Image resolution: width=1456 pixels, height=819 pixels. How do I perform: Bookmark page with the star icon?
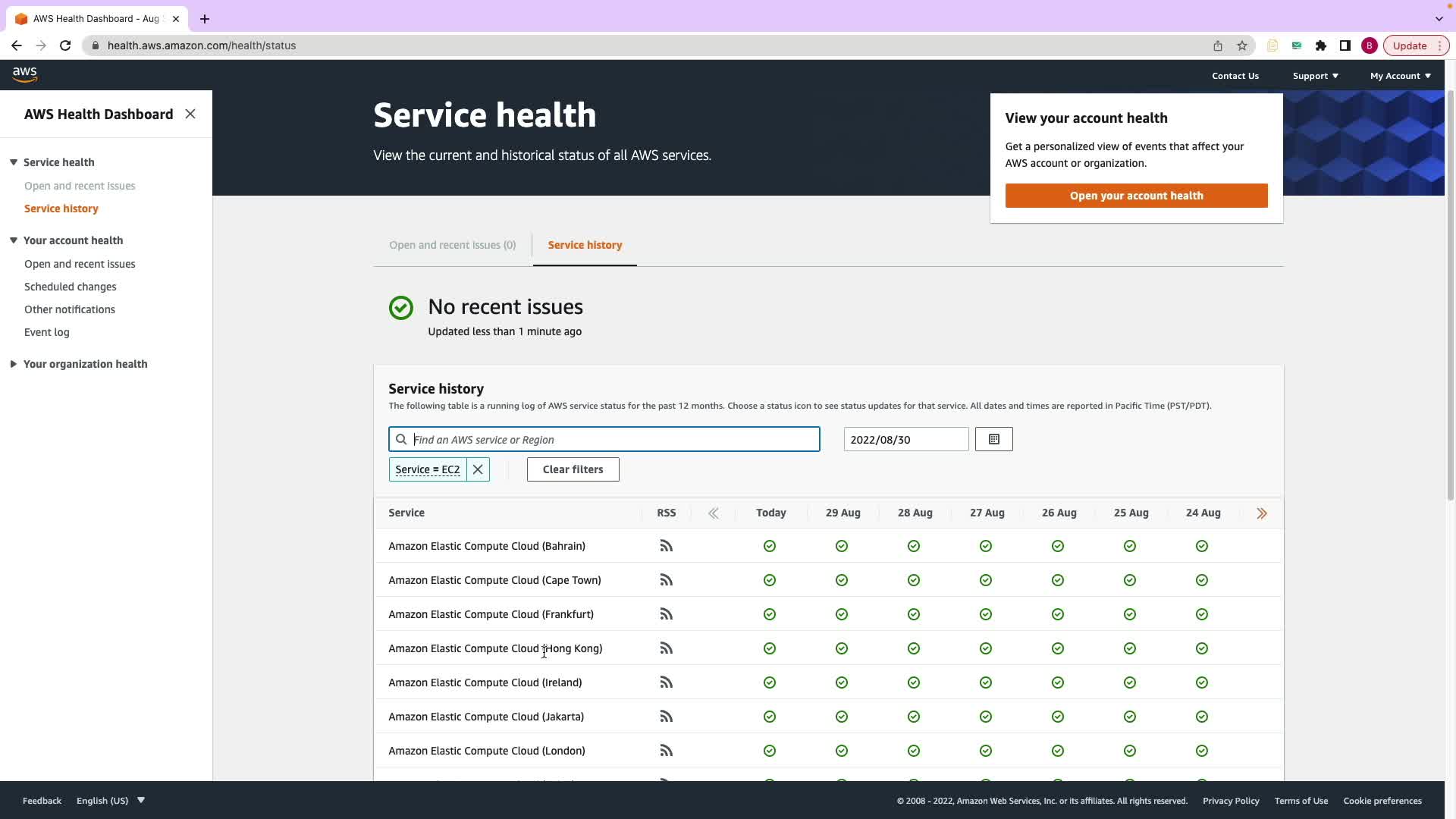tap(1242, 45)
